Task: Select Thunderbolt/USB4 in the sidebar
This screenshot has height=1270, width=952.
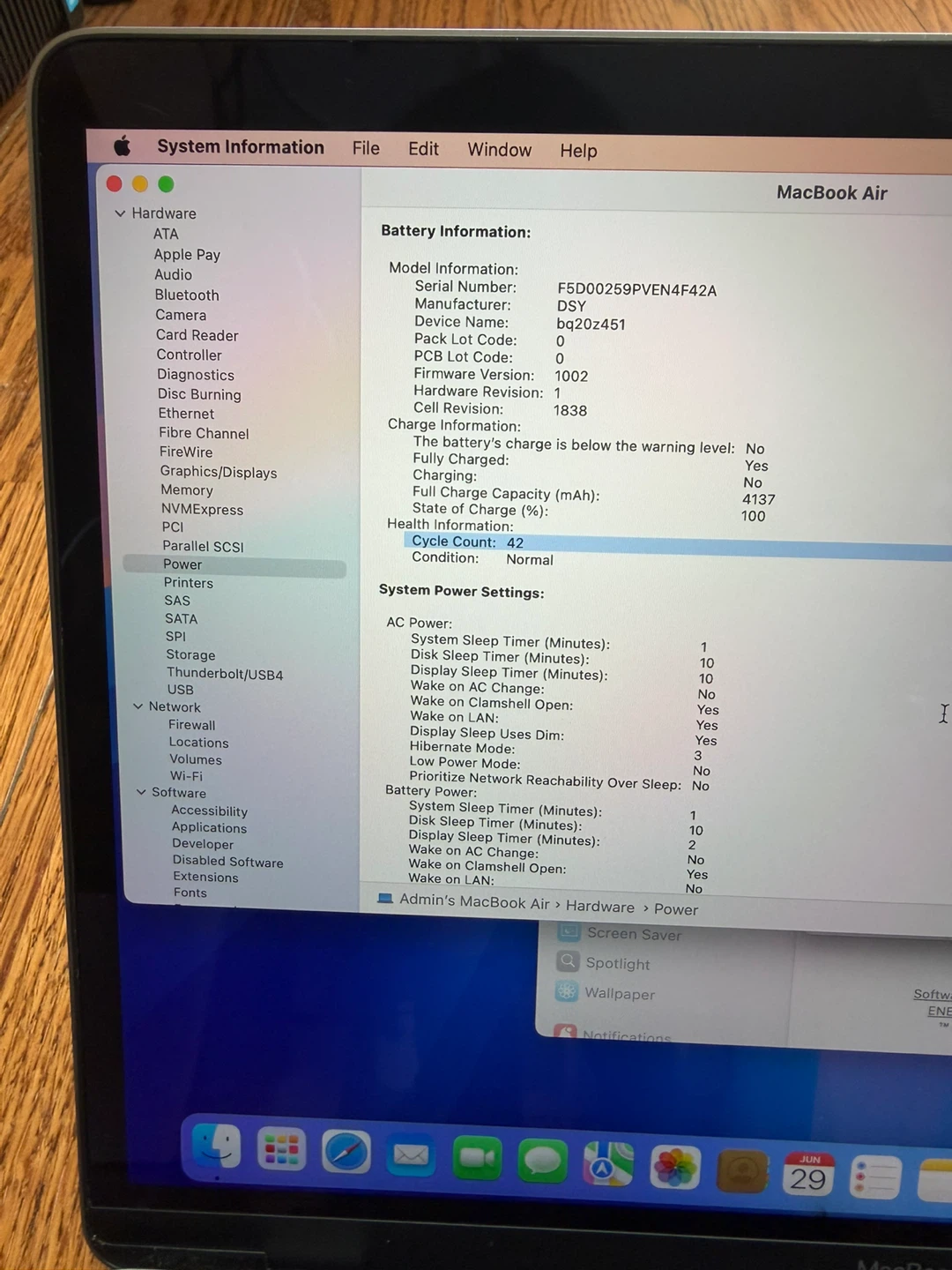Action: (225, 674)
